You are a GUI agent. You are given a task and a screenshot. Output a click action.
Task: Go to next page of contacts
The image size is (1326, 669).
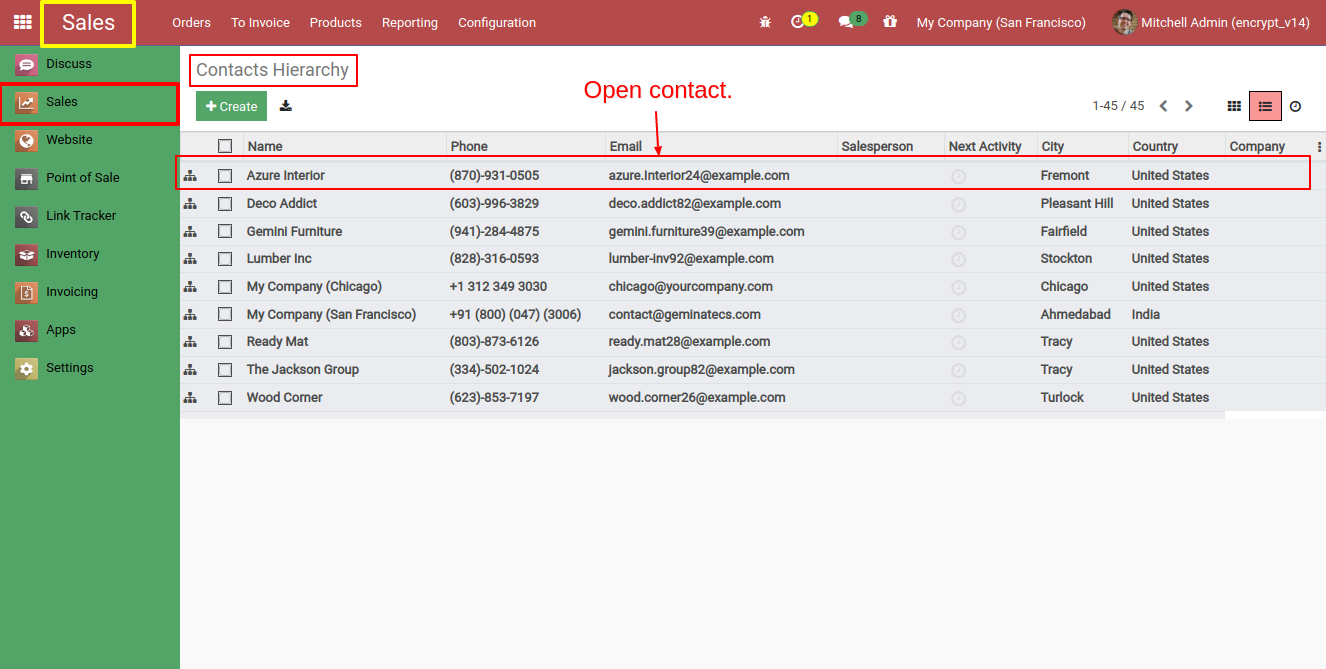pyautogui.click(x=1188, y=105)
